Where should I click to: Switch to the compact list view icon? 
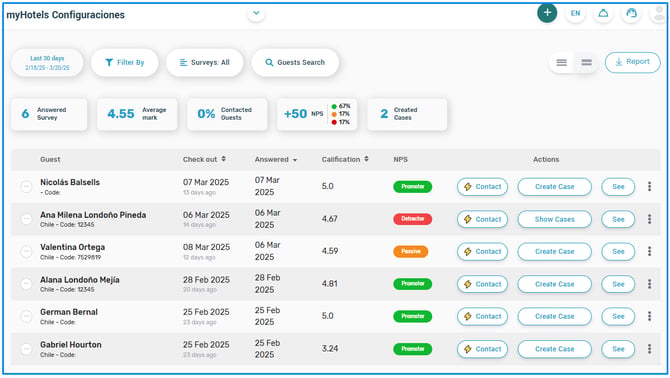pos(586,63)
